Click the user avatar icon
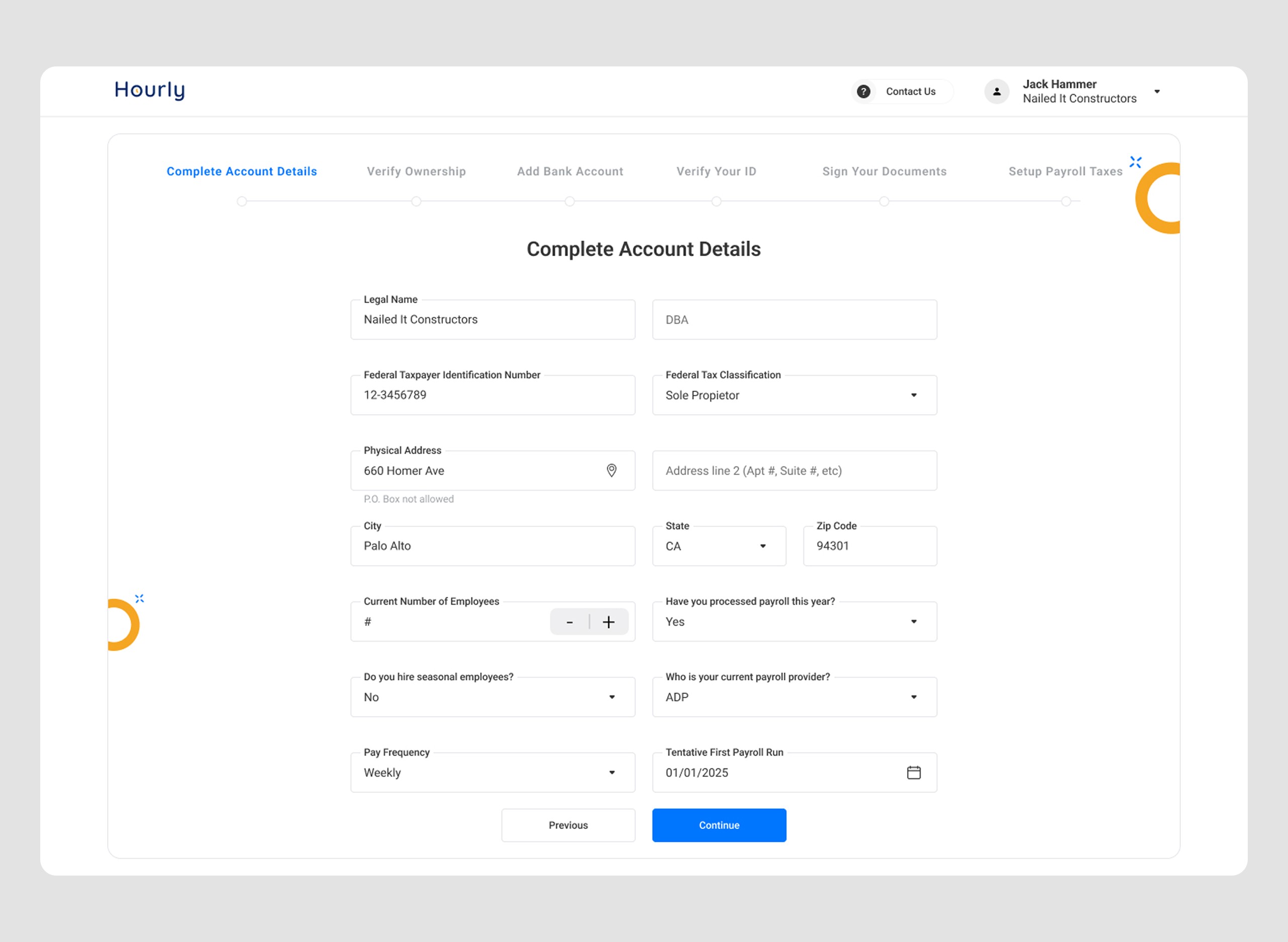 996,91
